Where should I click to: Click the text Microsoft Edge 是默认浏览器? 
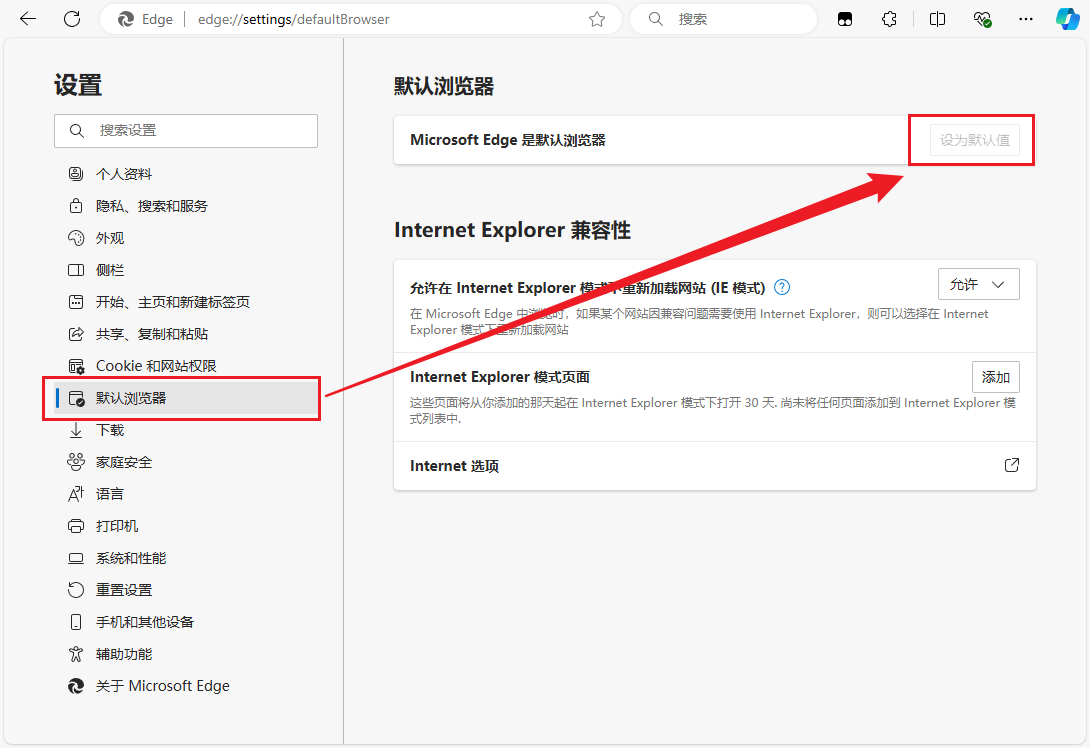[x=507, y=140]
